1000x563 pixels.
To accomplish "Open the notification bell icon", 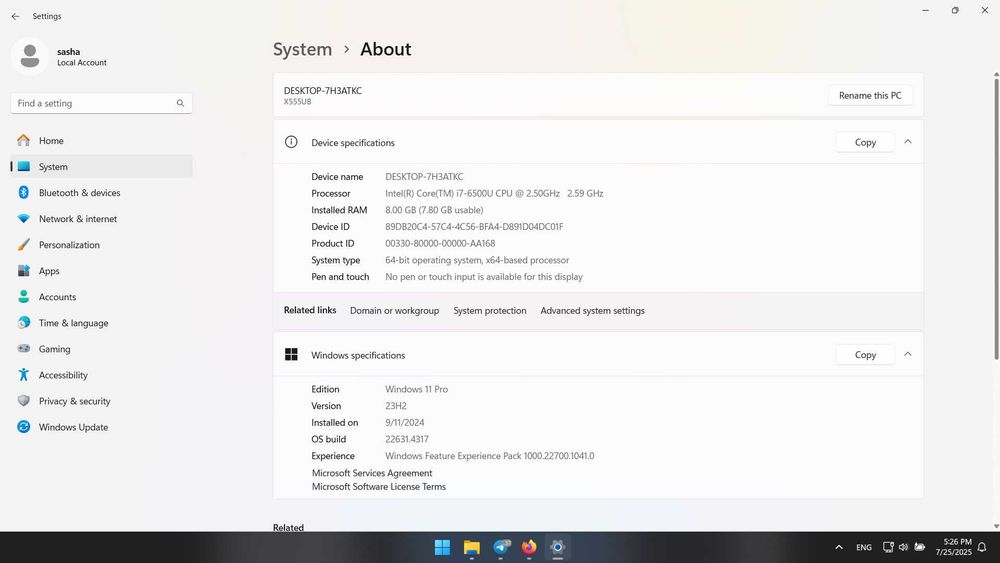I will tap(982, 547).
